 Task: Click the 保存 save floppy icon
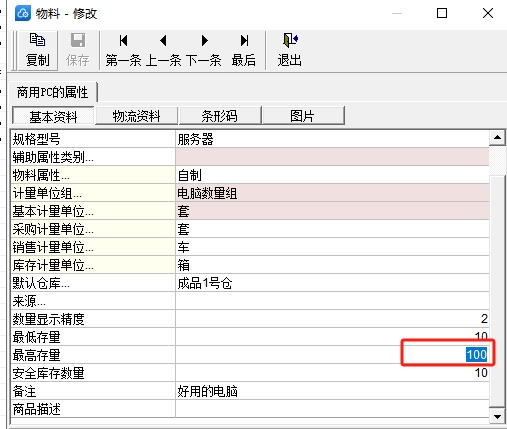pos(78,40)
